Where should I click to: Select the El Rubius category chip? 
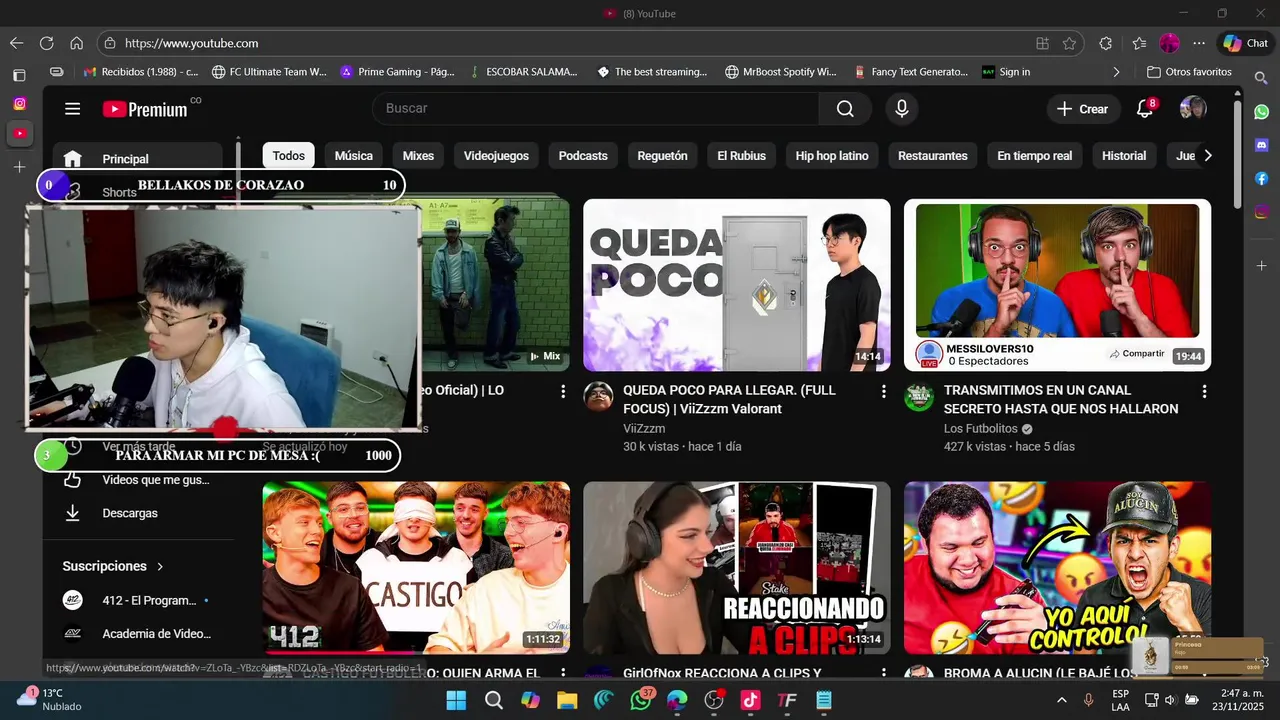(x=741, y=156)
